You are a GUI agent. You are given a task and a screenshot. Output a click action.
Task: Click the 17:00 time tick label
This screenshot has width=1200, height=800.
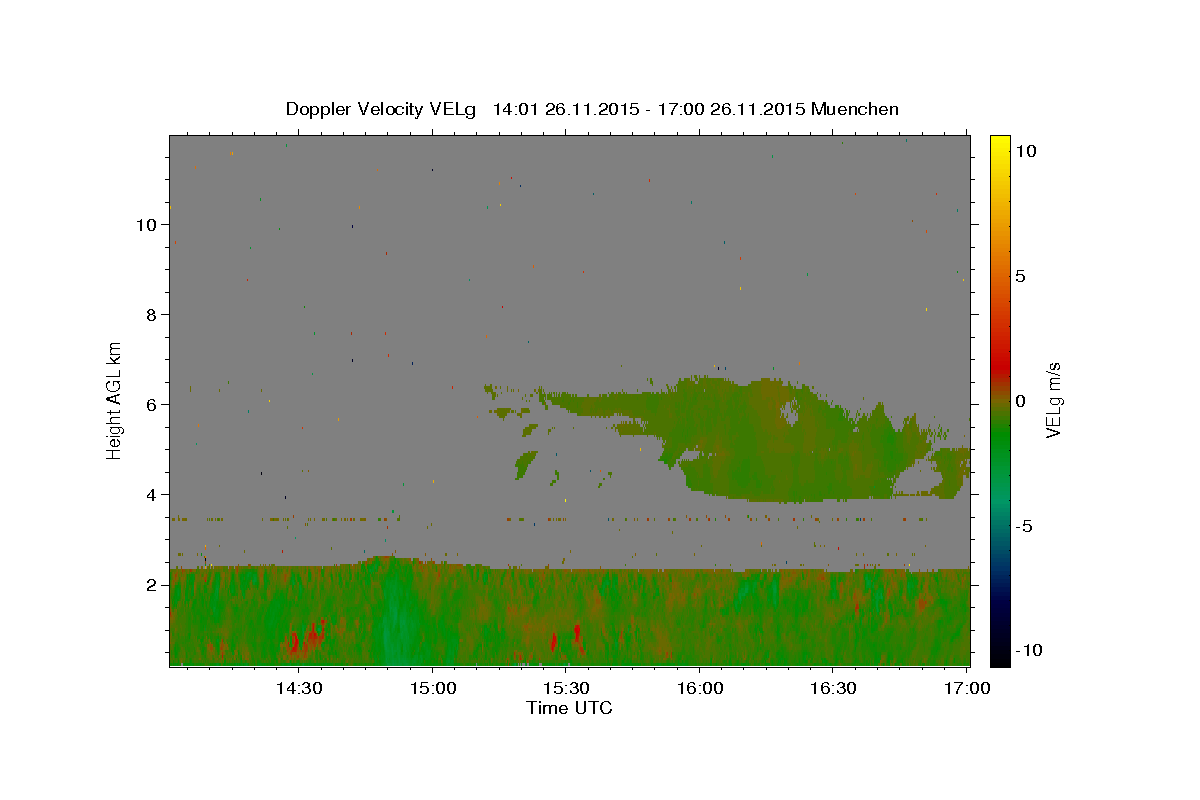968,688
